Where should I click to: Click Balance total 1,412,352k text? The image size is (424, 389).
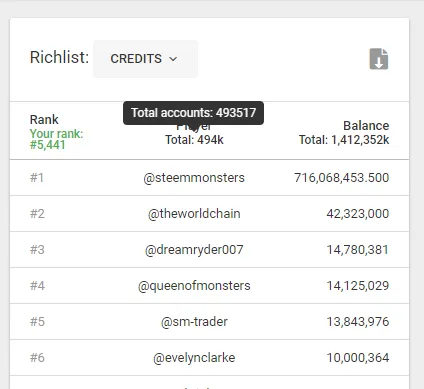tap(344, 140)
